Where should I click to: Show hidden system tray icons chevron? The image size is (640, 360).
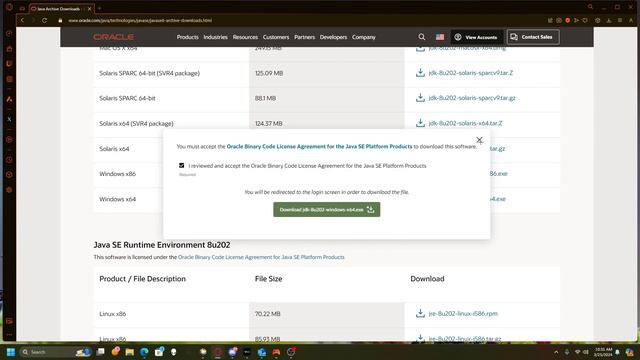coord(556,352)
